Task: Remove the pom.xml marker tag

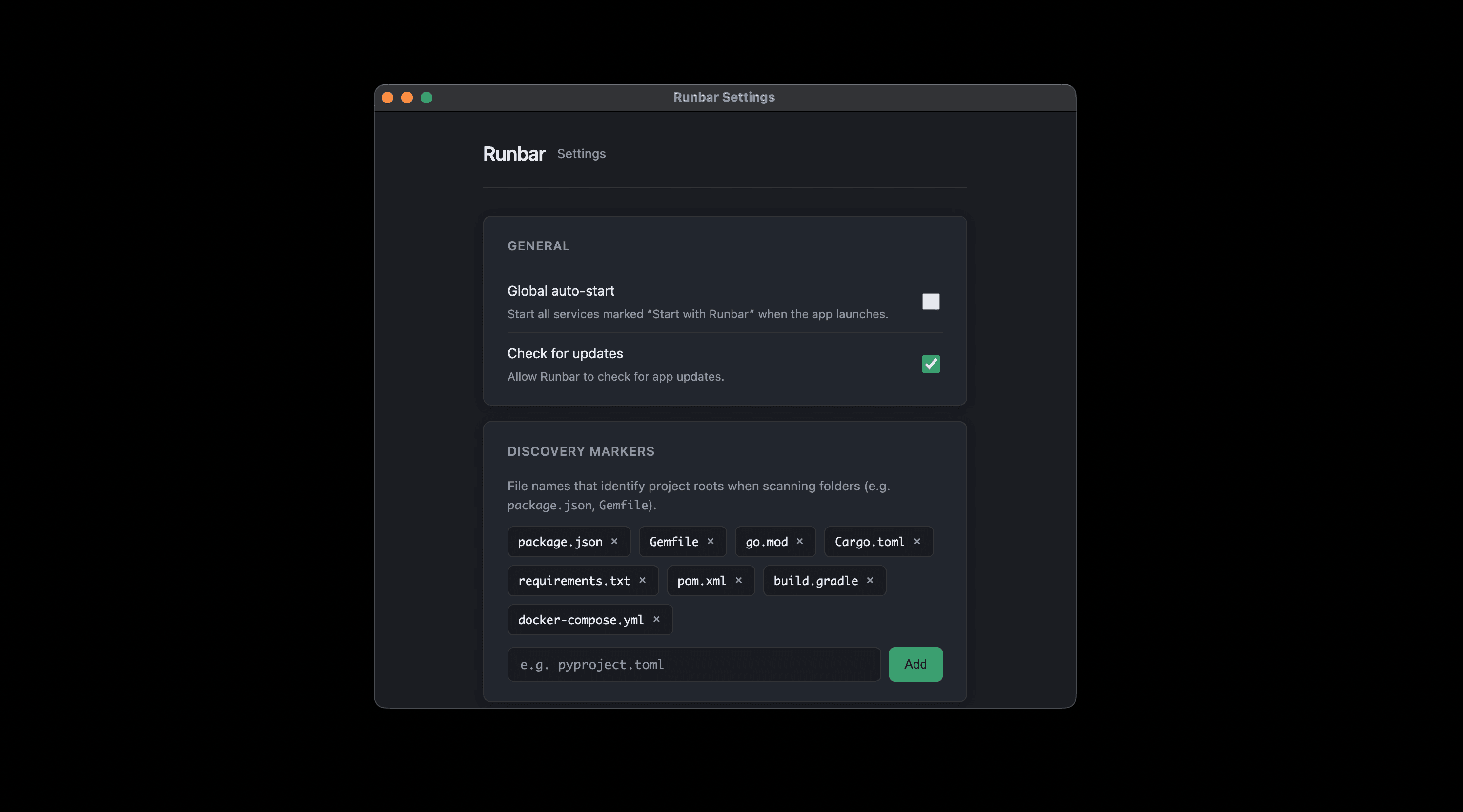Action: click(x=738, y=580)
